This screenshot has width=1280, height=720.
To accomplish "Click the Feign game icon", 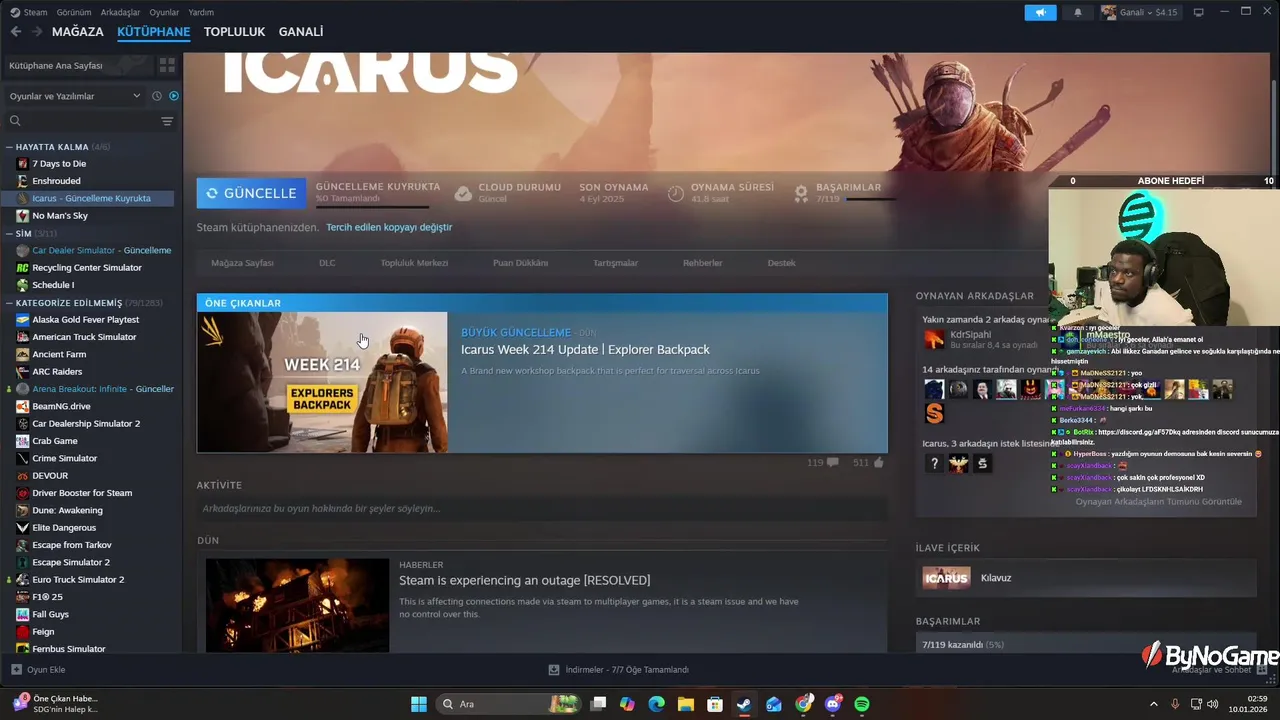I will [x=22, y=632].
